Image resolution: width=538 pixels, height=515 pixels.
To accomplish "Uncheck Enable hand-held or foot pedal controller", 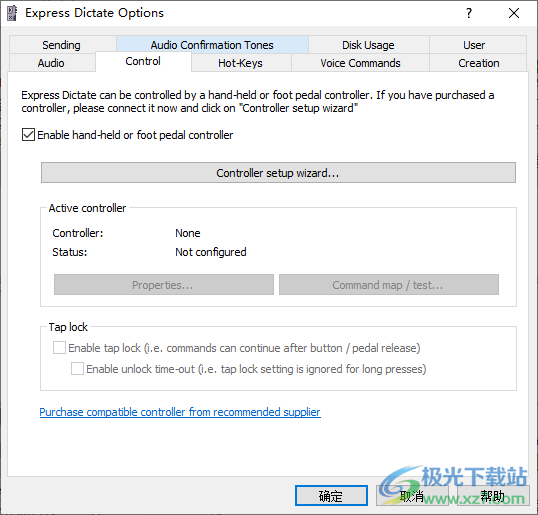I will (28, 135).
